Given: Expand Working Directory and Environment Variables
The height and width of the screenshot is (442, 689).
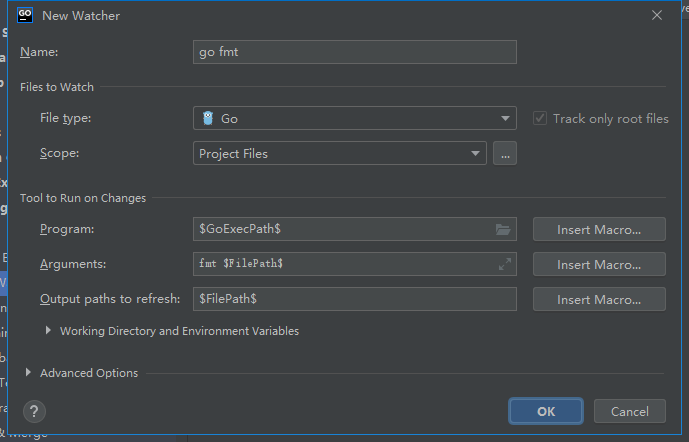Looking at the screenshot, I should tap(50, 331).
